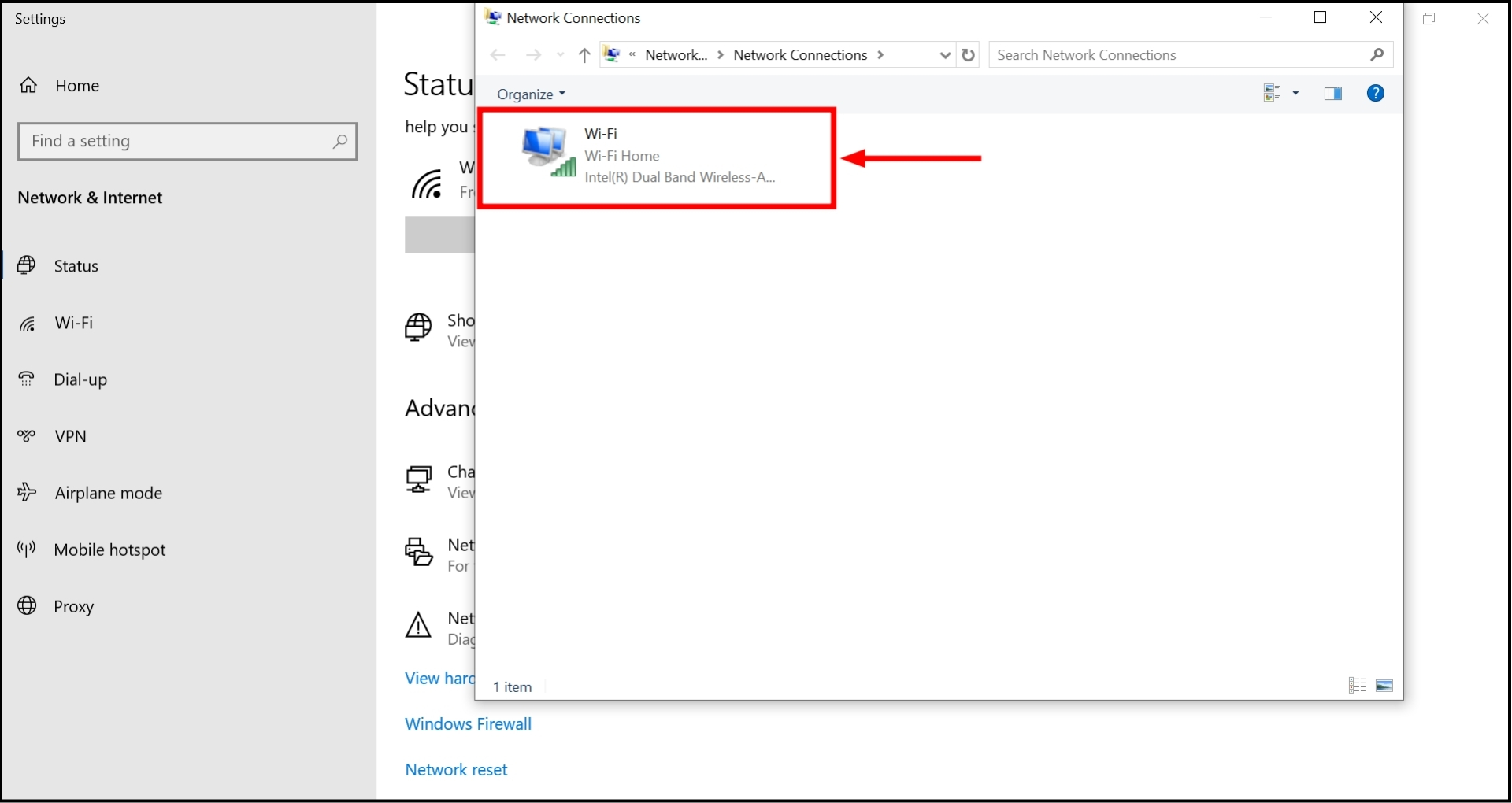Close the Network Connections window
1512x803 pixels.
tap(1376, 17)
